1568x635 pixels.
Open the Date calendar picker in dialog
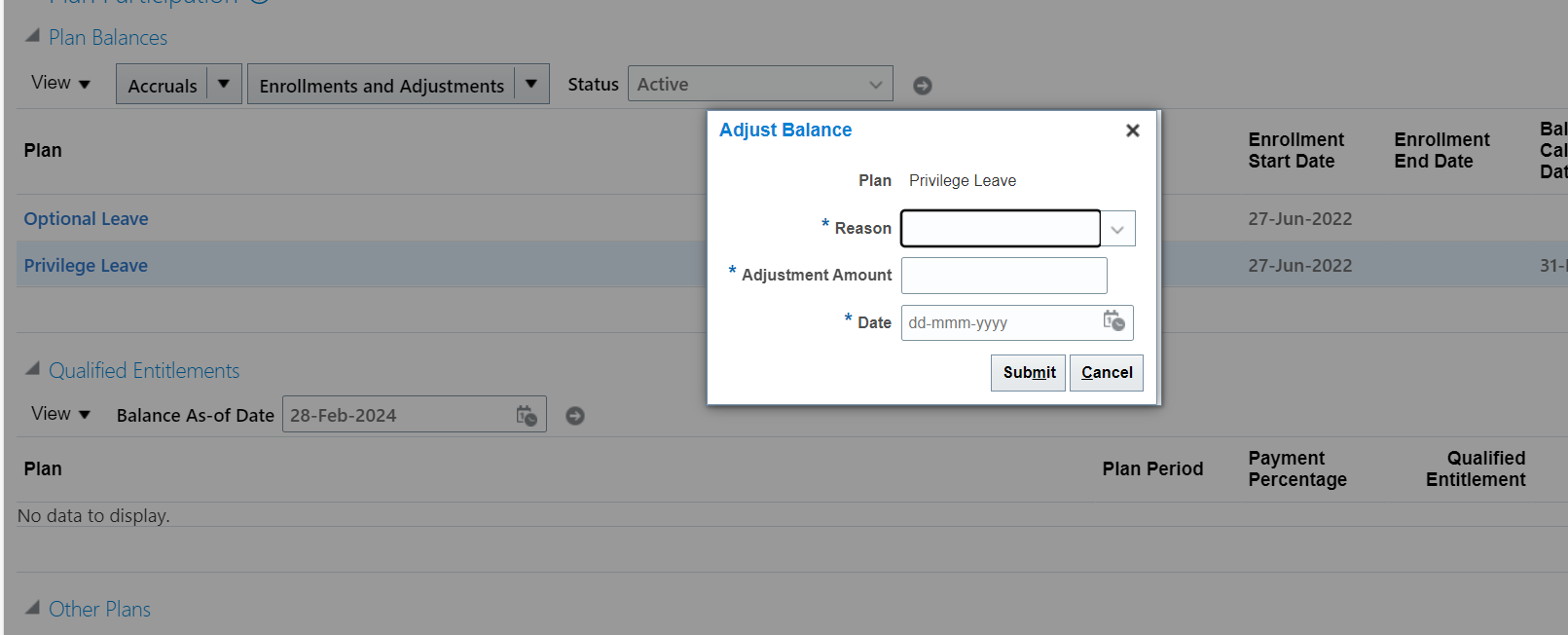(x=1114, y=321)
